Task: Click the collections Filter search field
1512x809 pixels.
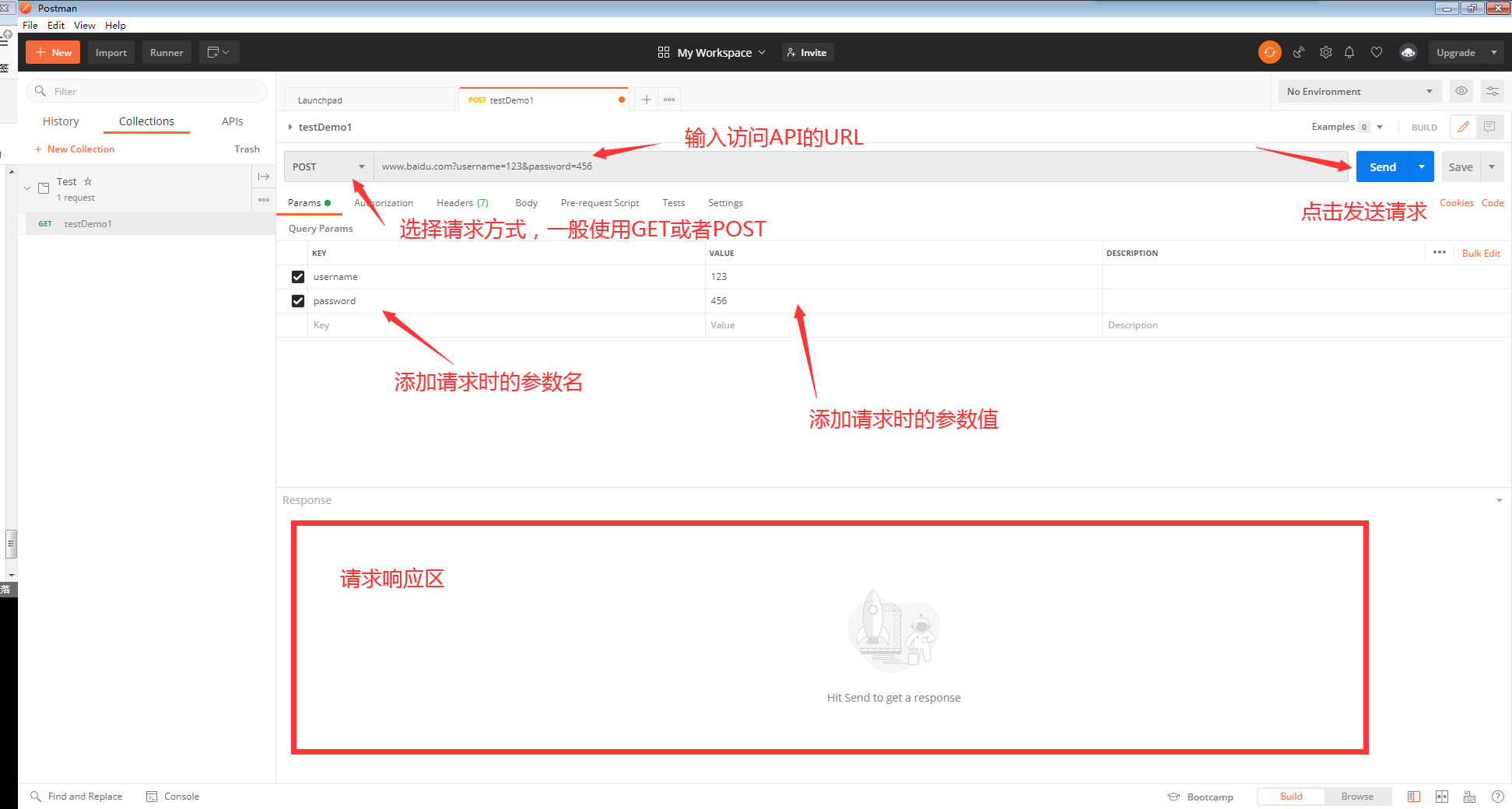Action: click(147, 91)
